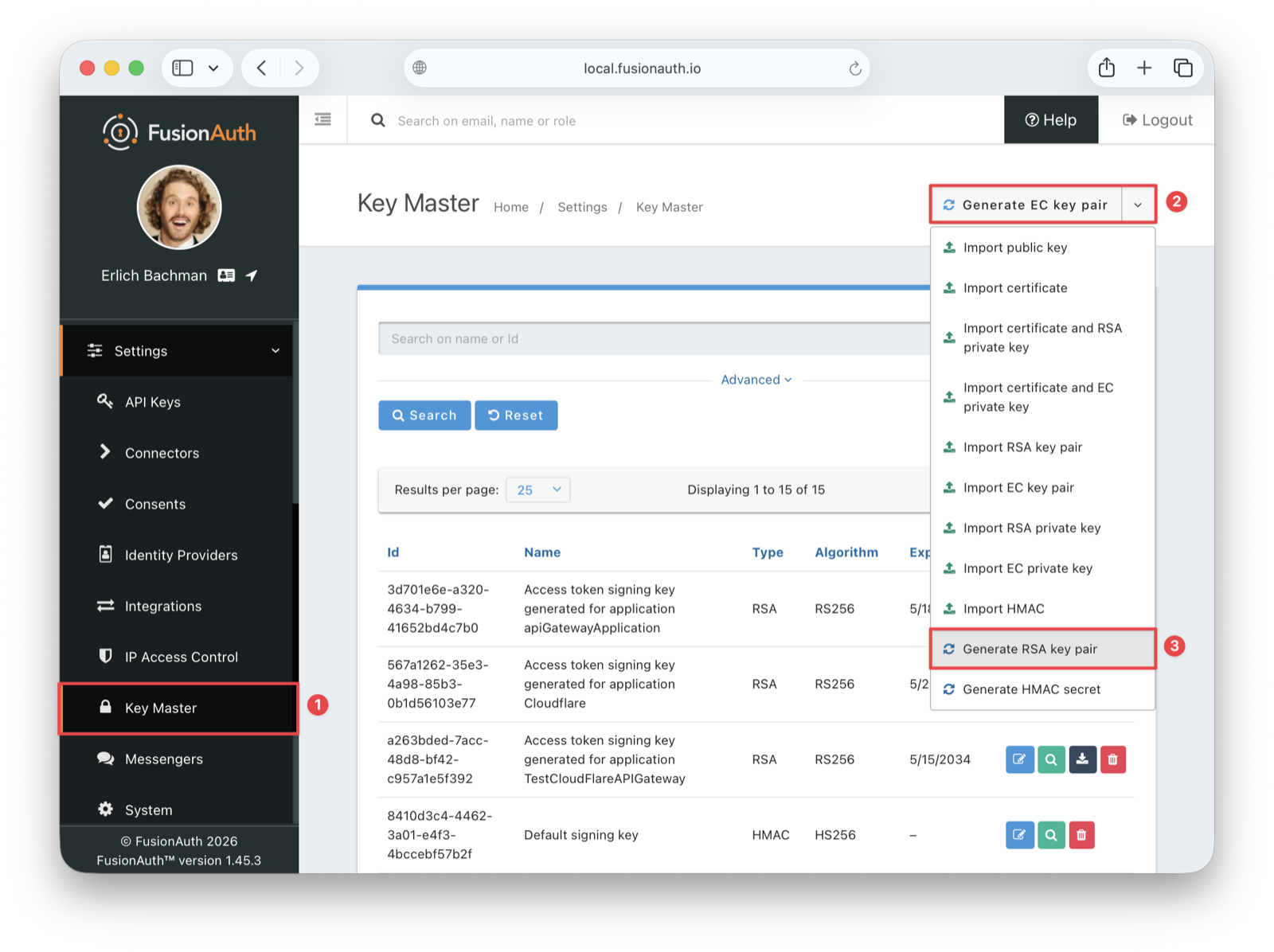Edit the Default signing key with pencil icon

(1019, 834)
